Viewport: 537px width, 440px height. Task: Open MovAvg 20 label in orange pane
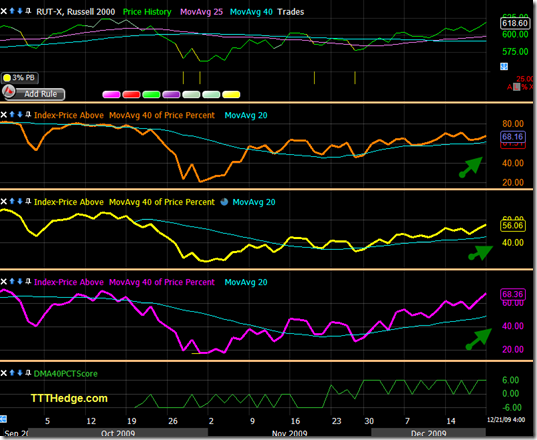[x=246, y=115]
